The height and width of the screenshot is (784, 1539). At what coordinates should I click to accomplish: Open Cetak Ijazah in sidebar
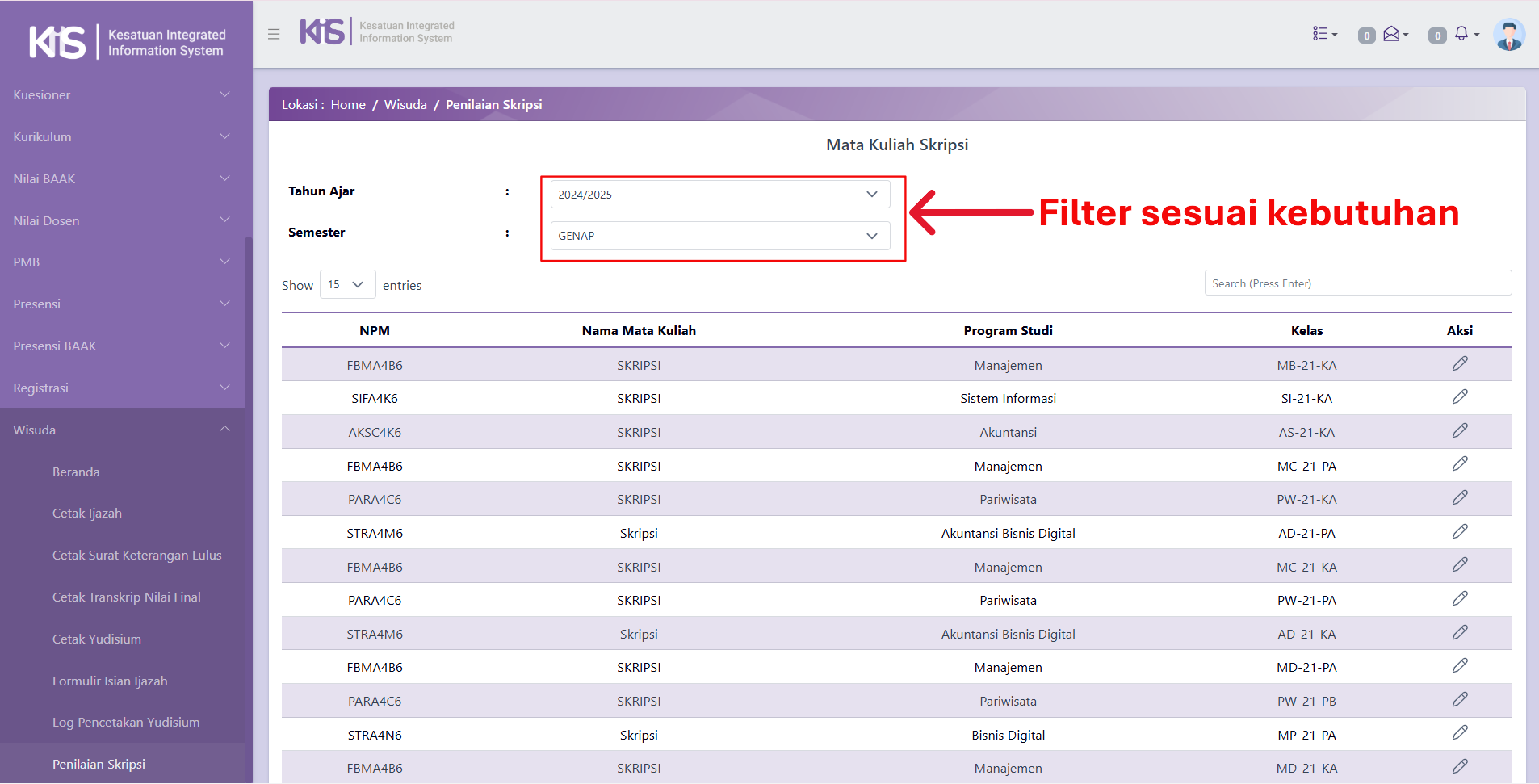click(87, 514)
